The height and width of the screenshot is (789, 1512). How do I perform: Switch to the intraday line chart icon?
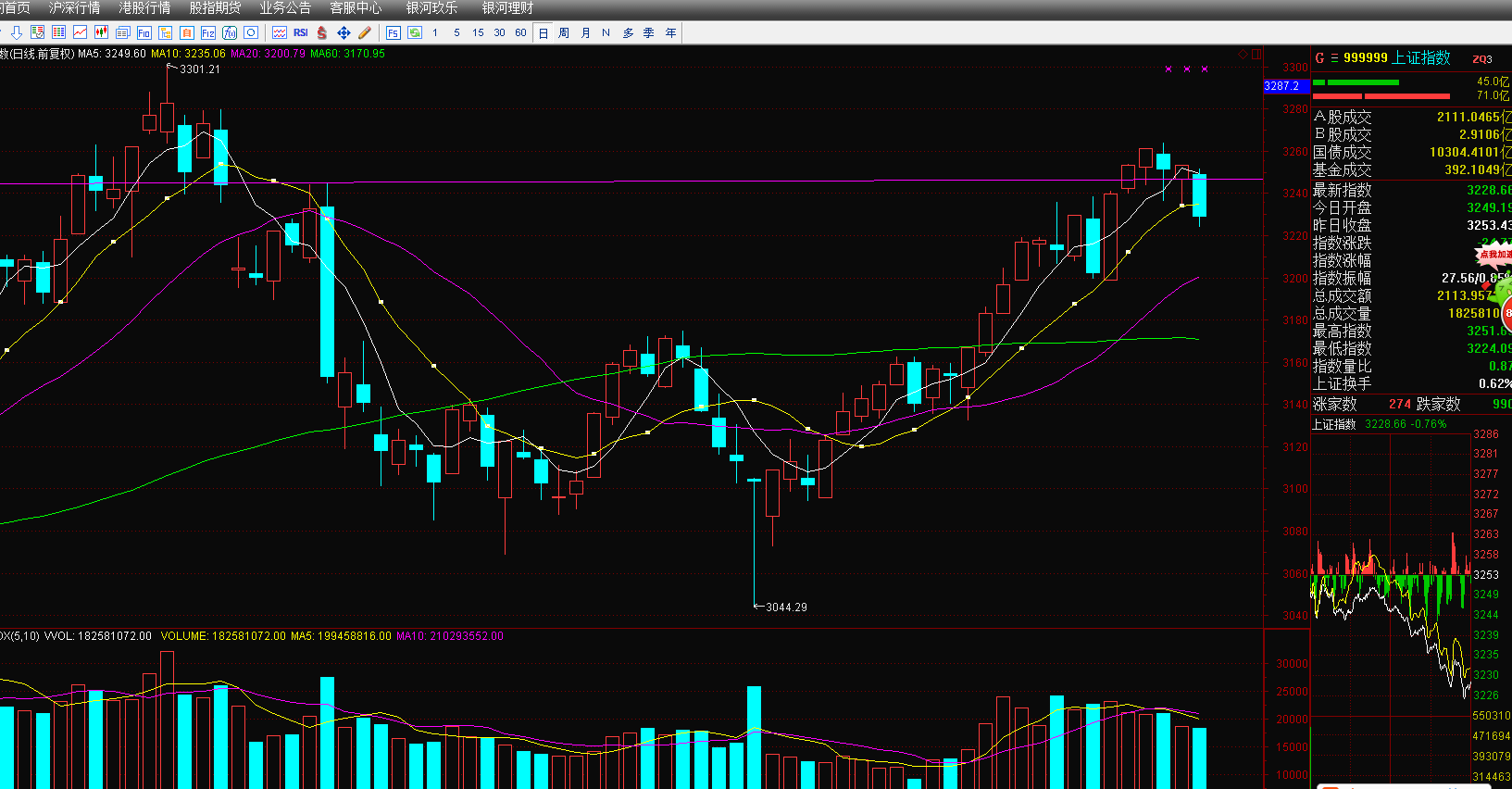pyautogui.click(x=81, y=32)
